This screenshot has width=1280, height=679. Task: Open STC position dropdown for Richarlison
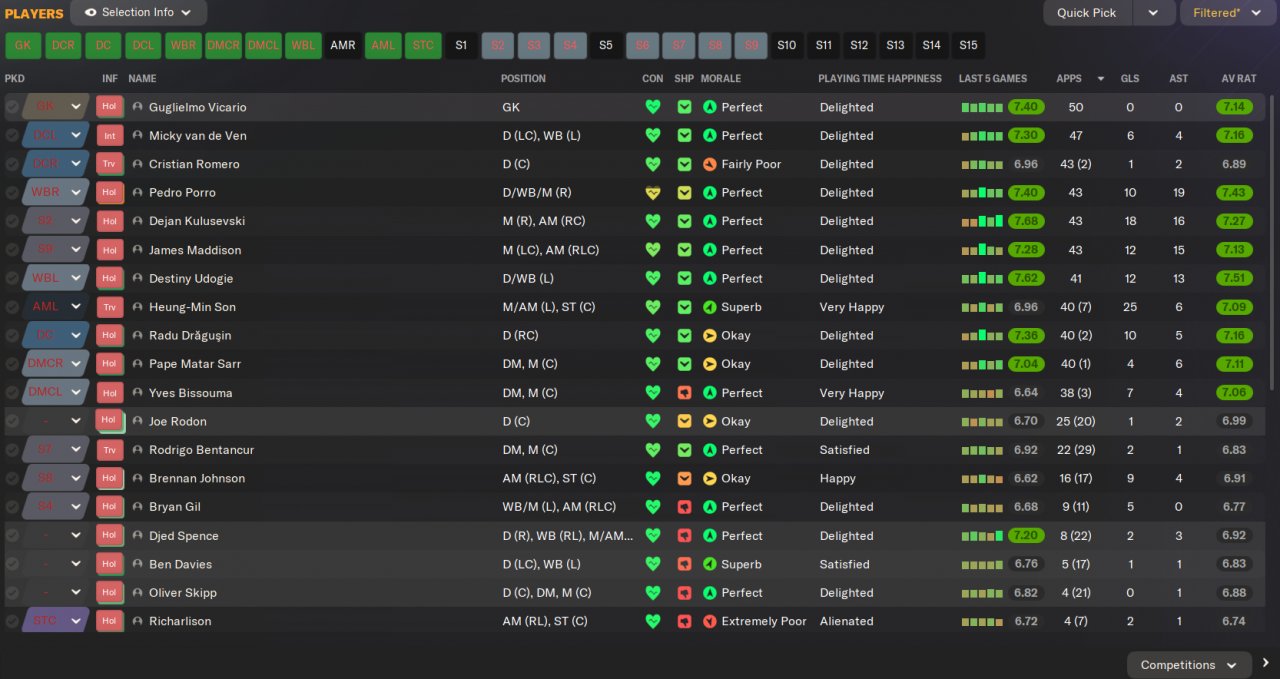(x=76, y=621)
